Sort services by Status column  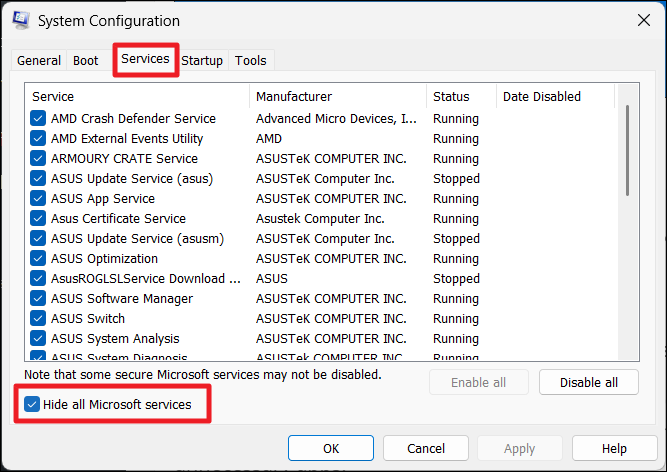[x=460, y=97]
